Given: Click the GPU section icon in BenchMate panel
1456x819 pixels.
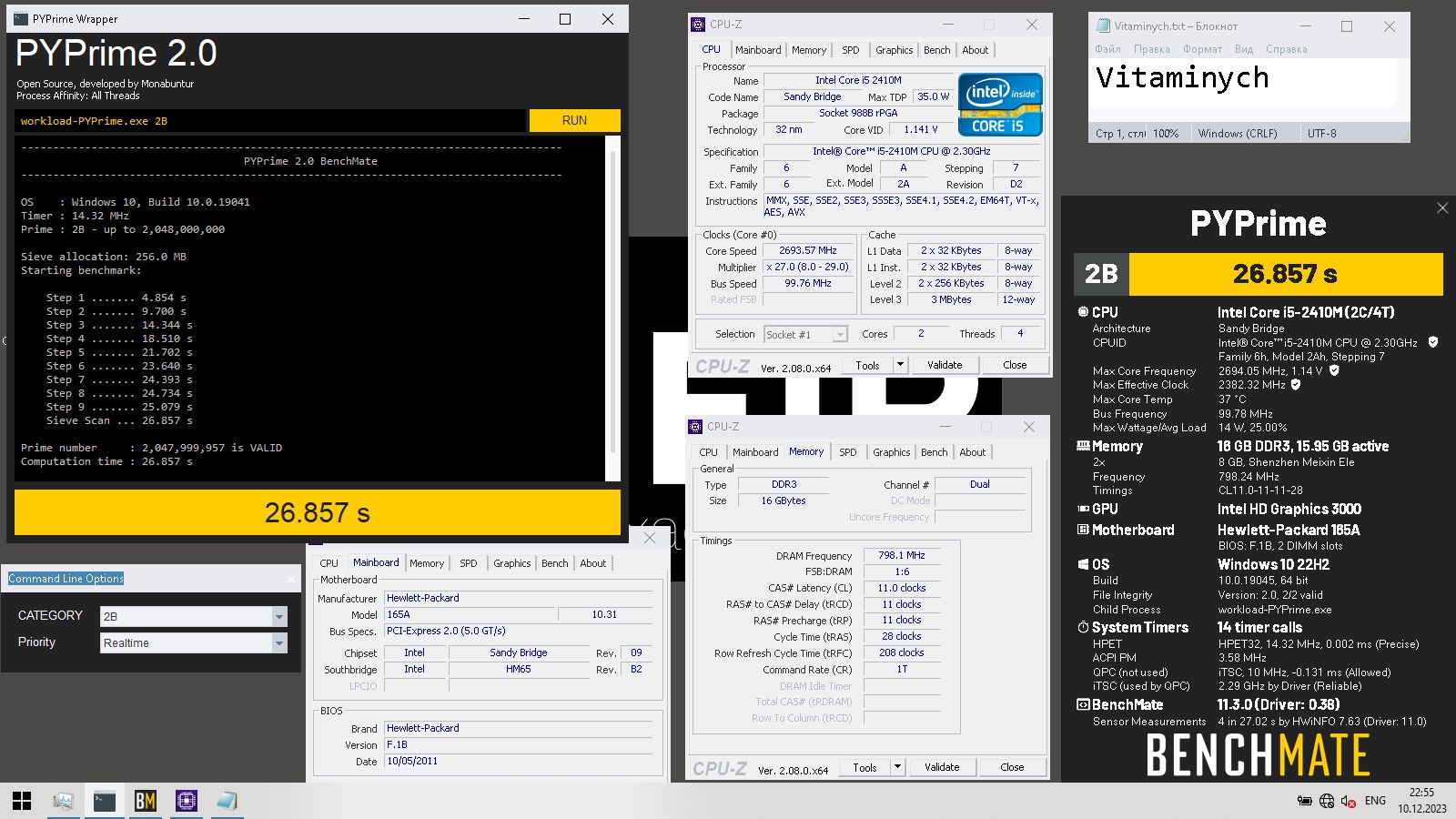Looking at the screenshot, I should pos(1083,509).
